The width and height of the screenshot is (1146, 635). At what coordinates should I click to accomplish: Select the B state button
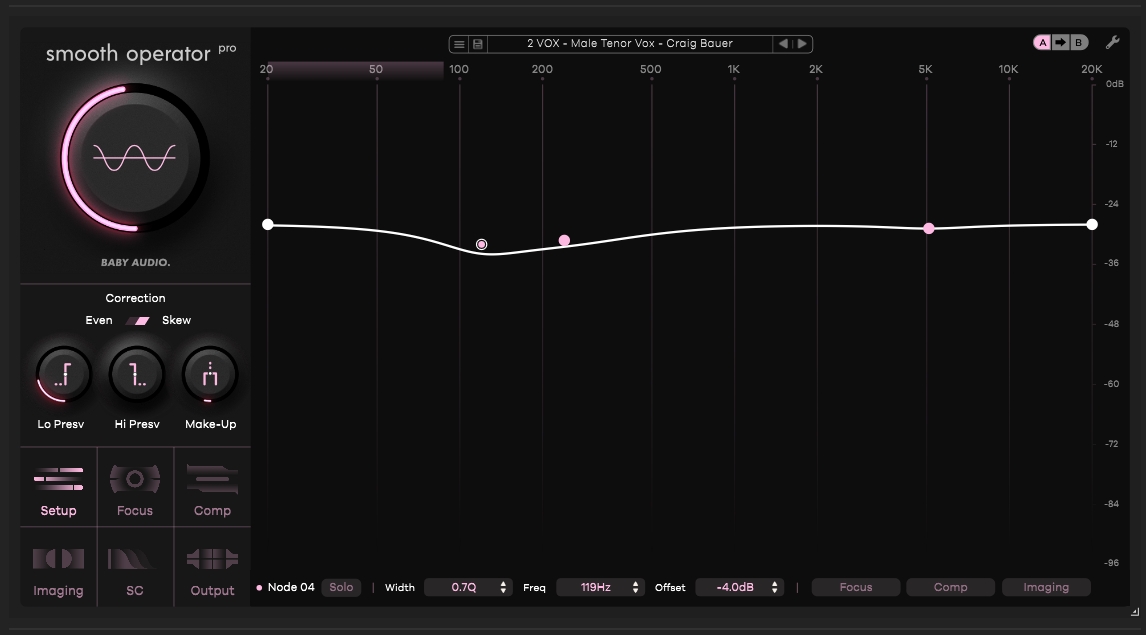coord(1079,42)
